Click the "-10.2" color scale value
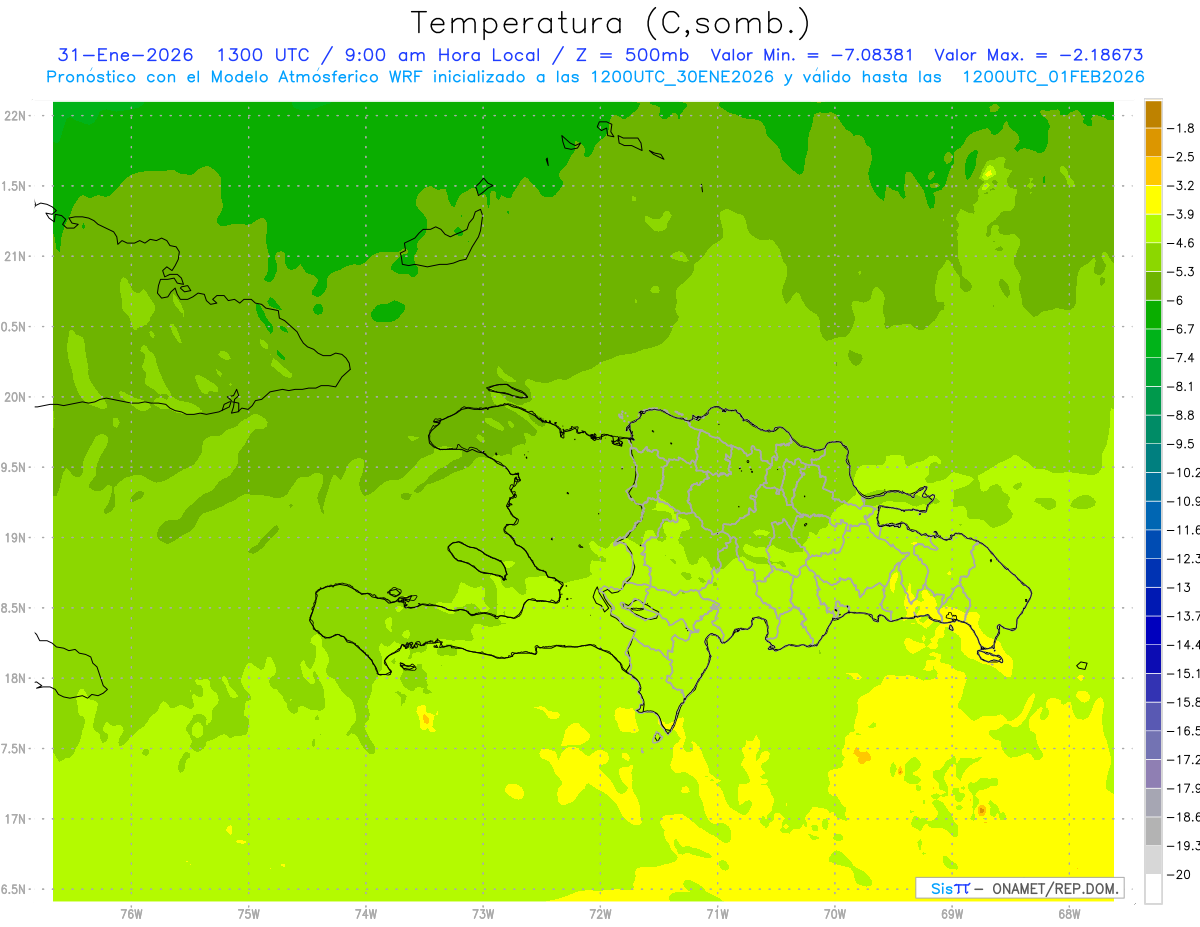The image size is (1200, 927). pyautogui.click(x=1183, y=473)
